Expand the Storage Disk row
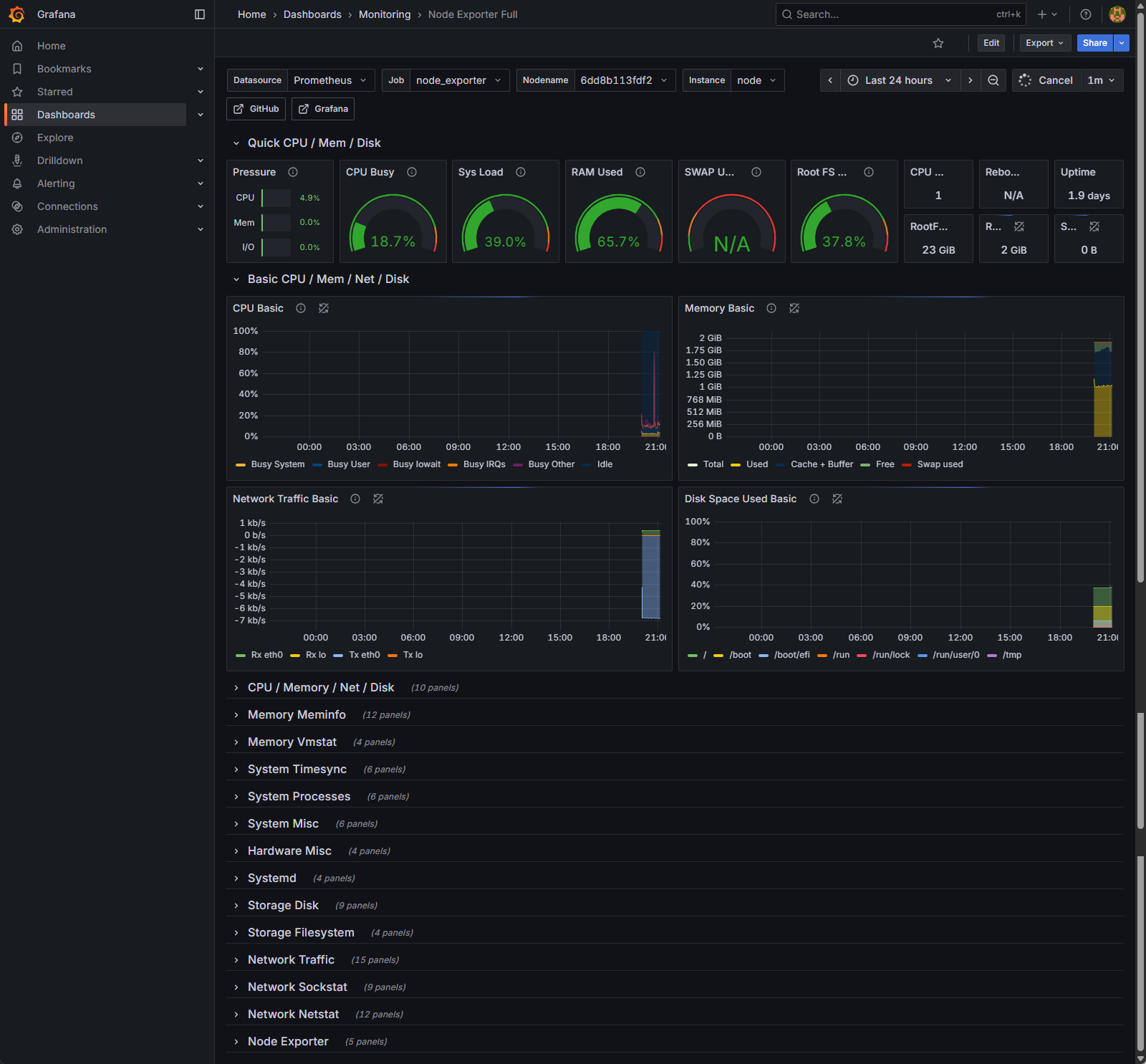Image resolution: width=1146 pixels, height=1064 pixels. click(283, 906)
